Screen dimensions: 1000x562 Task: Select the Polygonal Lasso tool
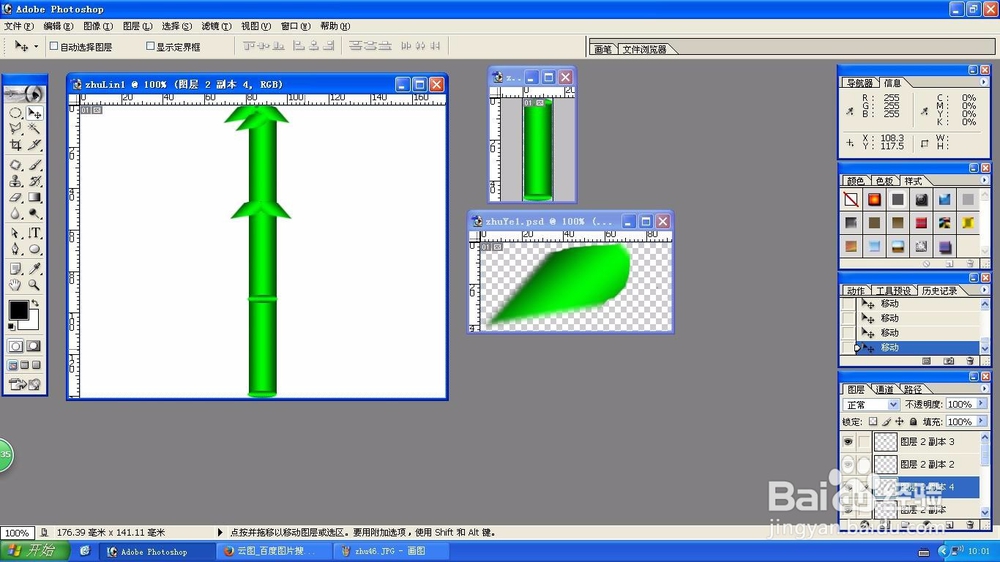tap(16, 129)
